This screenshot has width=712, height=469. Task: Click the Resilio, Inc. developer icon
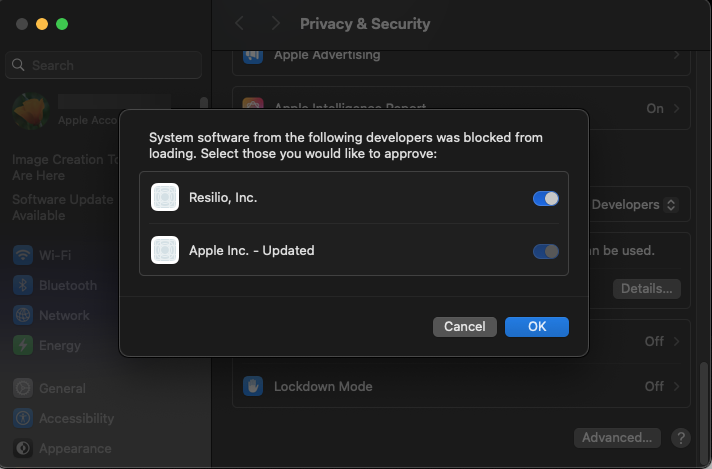click(x=165, y=197)
